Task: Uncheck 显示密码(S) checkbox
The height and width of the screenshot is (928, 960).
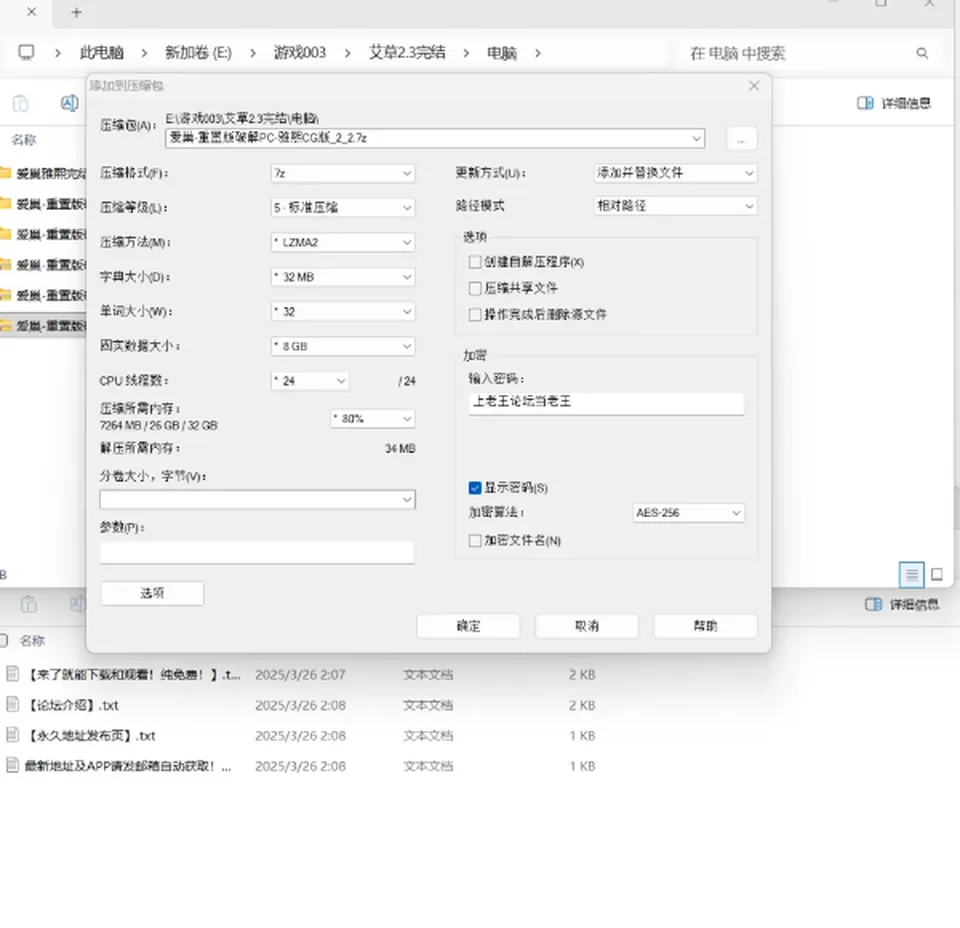Action: point(474,488)
